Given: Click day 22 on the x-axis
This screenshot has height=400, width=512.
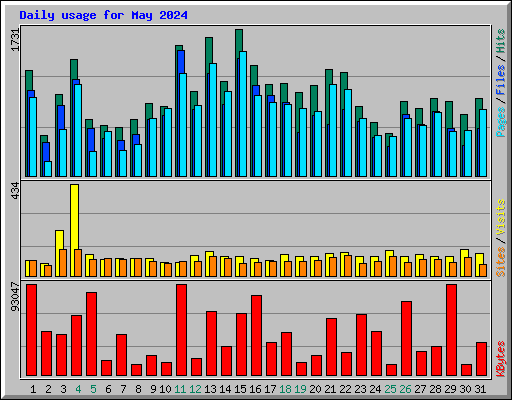Looking at the screenshot, I should pyautogui.click(x=345, y=389).
